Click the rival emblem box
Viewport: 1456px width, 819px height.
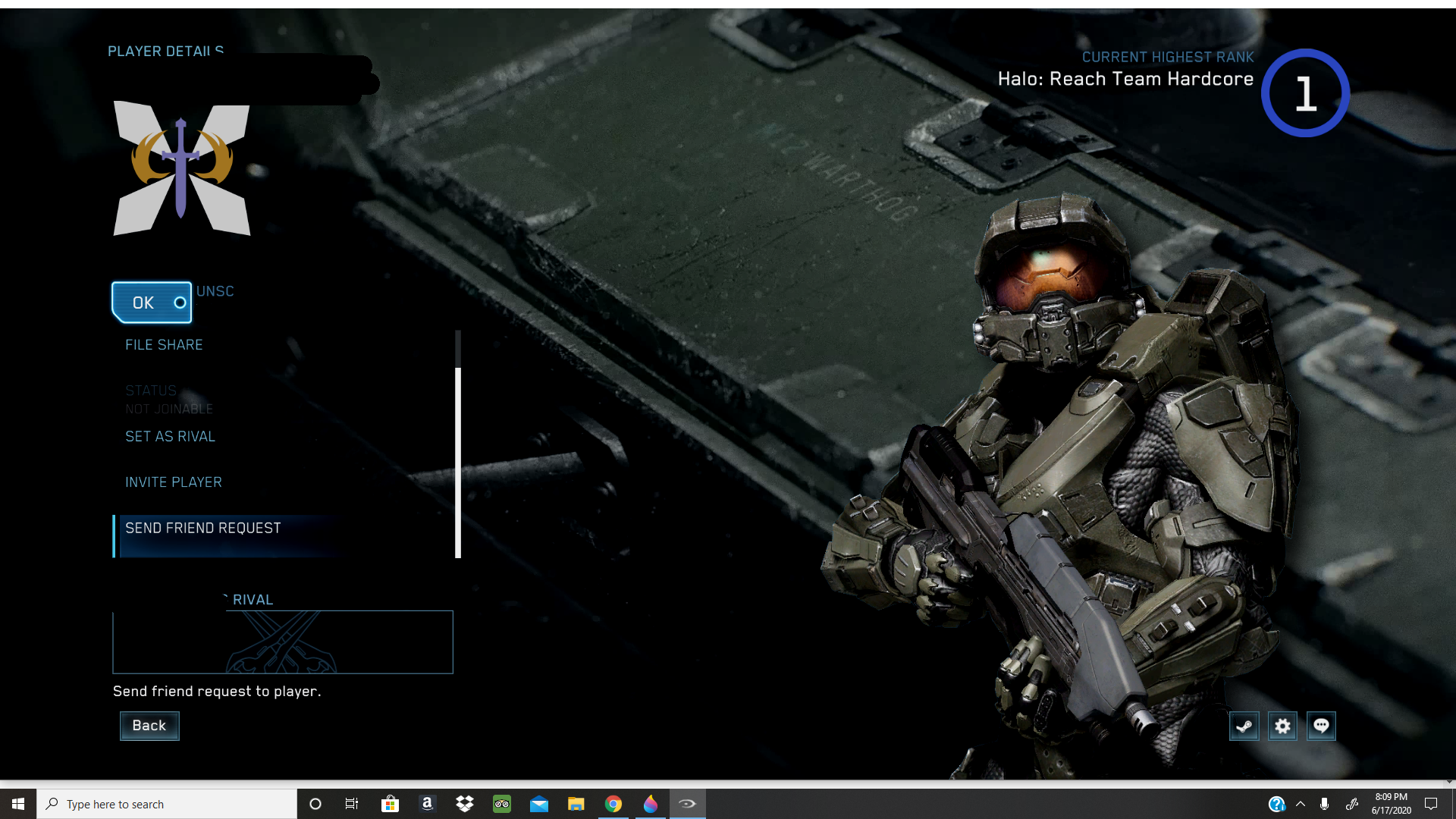[282, 642]
